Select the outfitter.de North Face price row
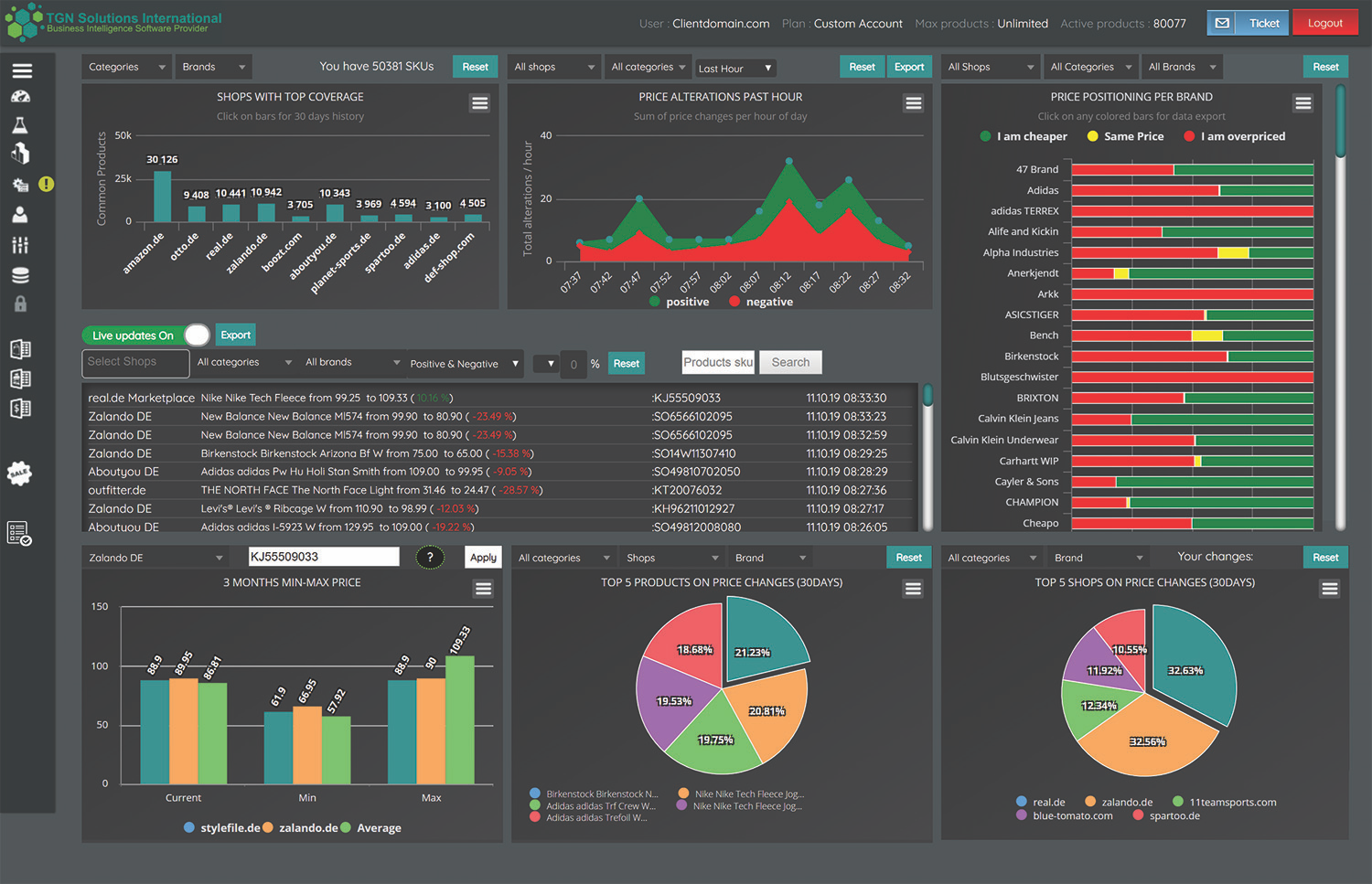Image resolution: width=1372 pixels, height=884 pixels. (498, 490)
